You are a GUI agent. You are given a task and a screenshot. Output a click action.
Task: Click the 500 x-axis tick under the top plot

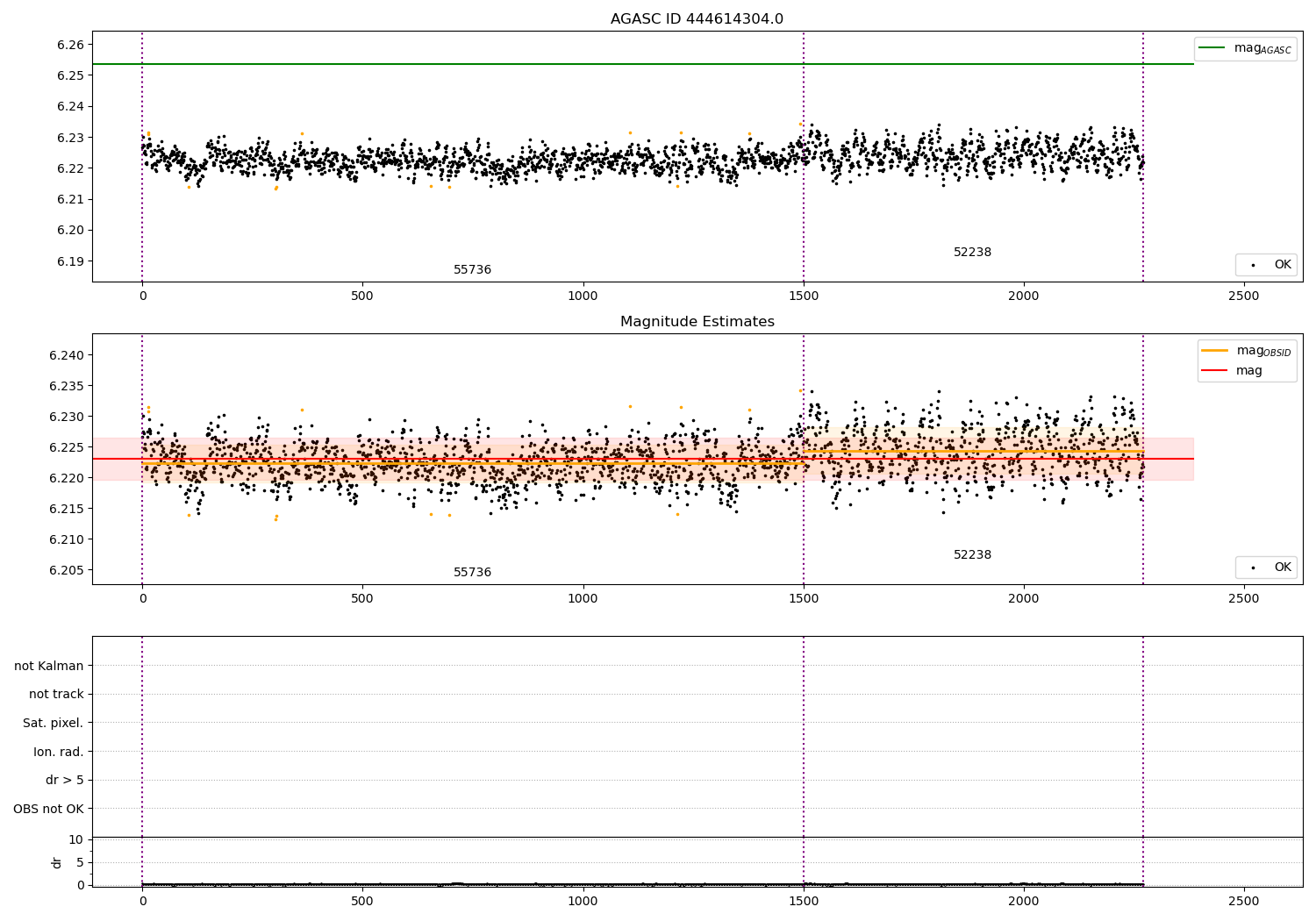[362, 296]
